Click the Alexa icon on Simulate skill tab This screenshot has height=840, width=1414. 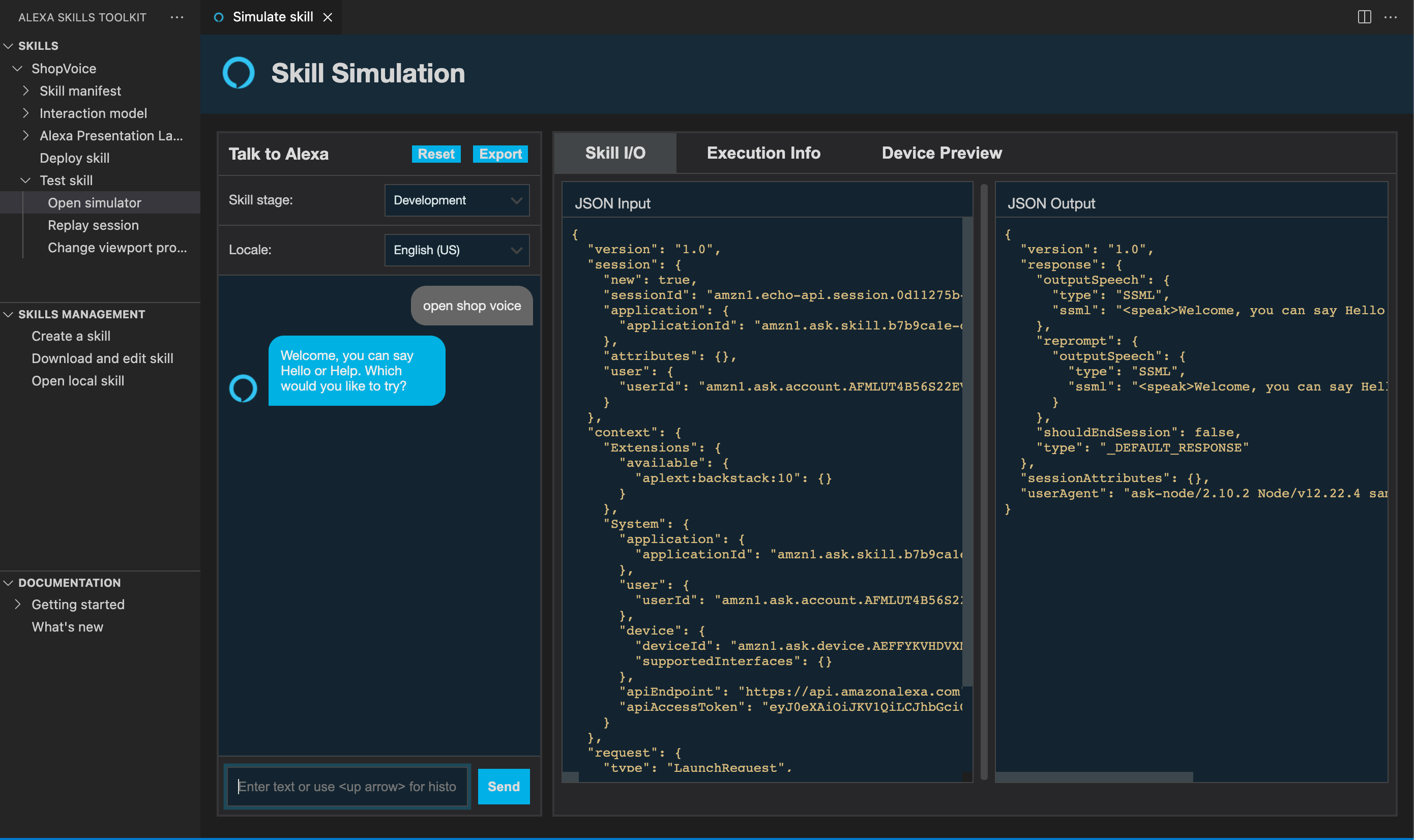coord(219,17)
